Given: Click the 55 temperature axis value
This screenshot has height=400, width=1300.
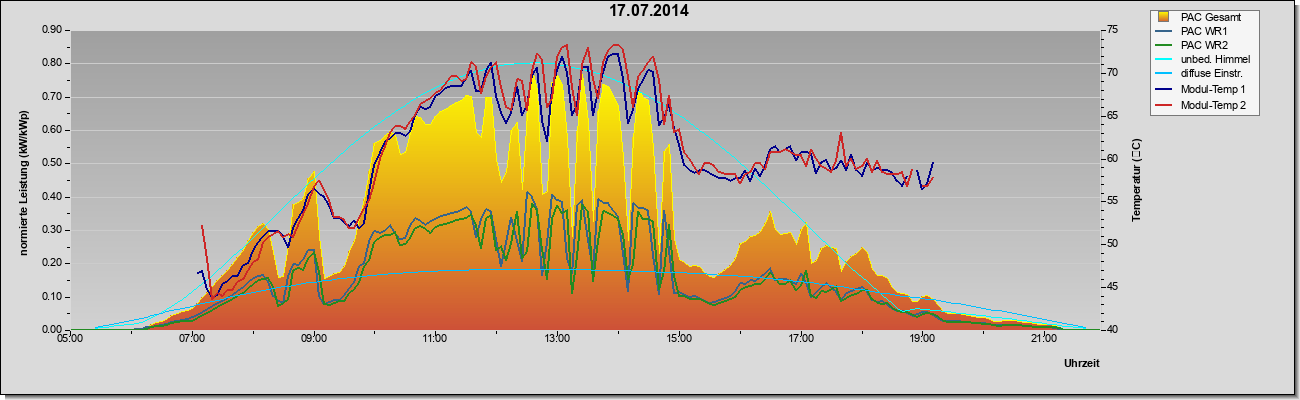Looking at the screenshot, I should pyautogui.click(x=1113, y=201).
